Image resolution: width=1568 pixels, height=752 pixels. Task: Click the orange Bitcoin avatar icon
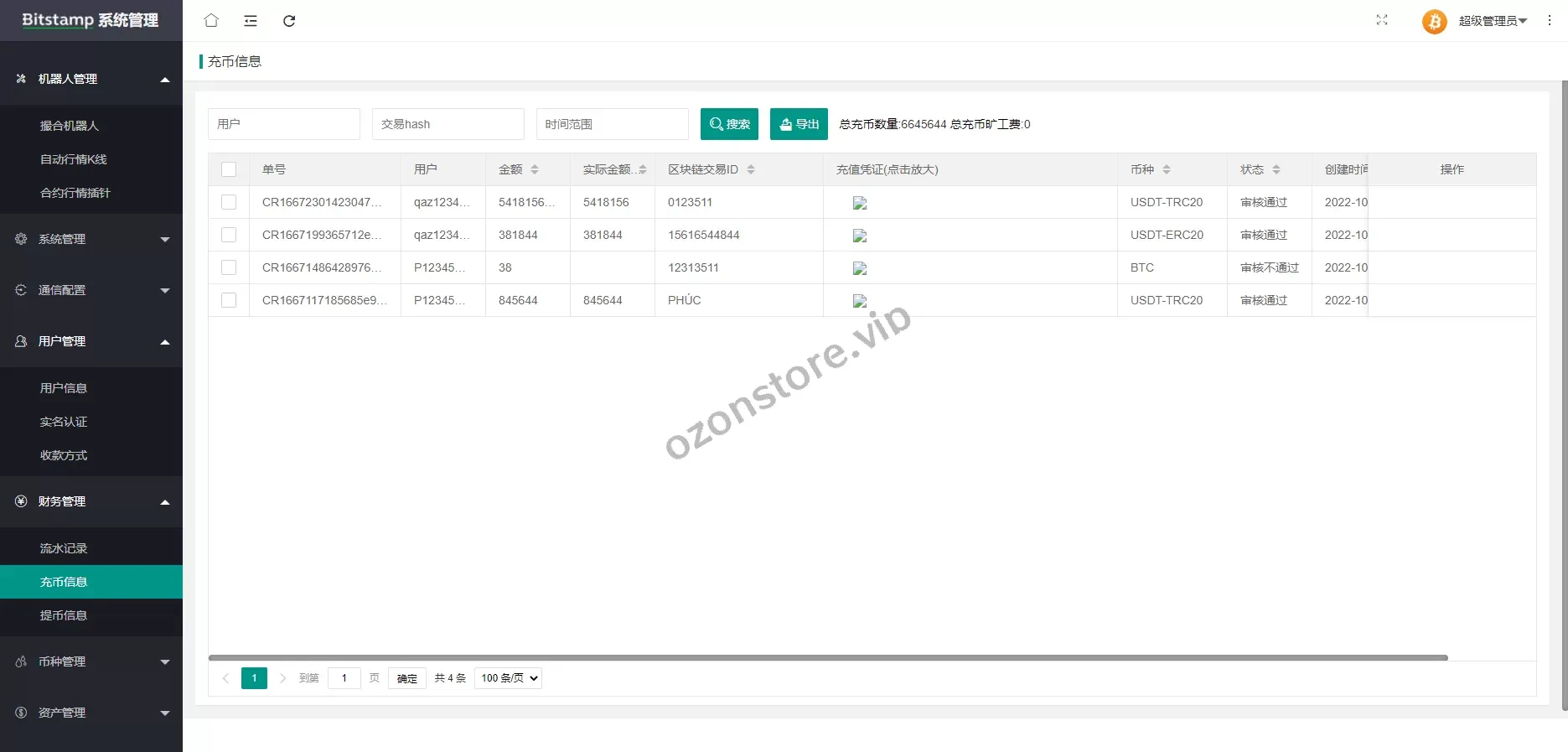coord(1434,21)
